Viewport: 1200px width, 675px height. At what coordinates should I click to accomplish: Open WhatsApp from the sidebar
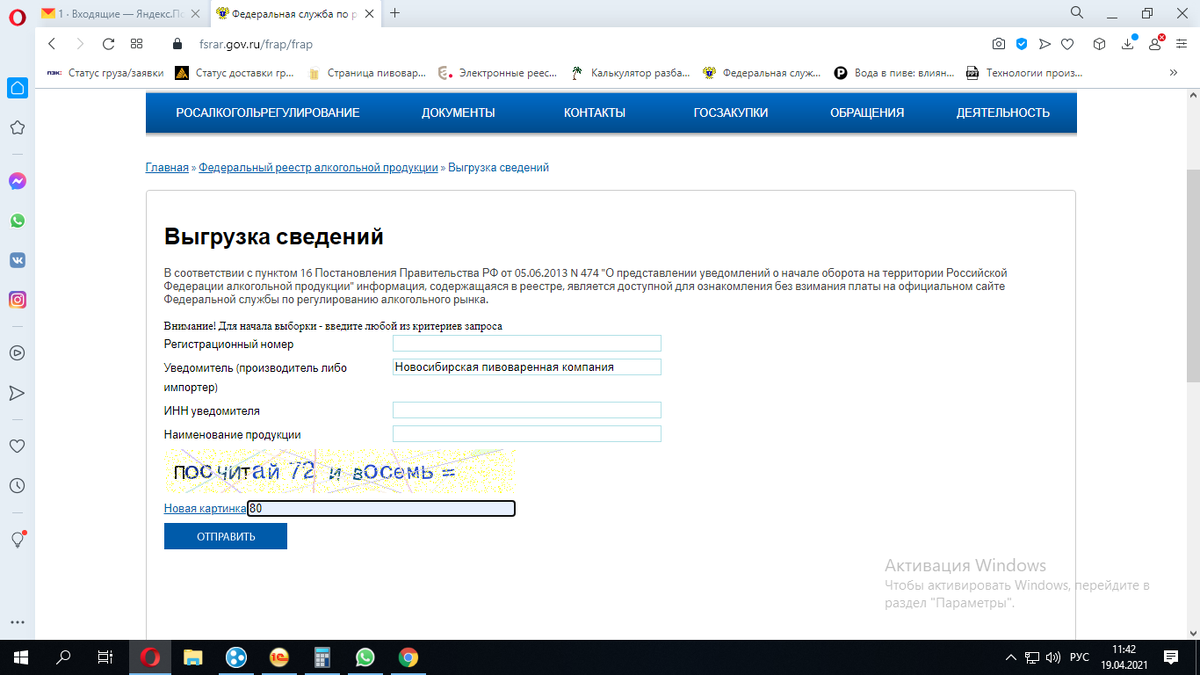[x=16, y=218]
